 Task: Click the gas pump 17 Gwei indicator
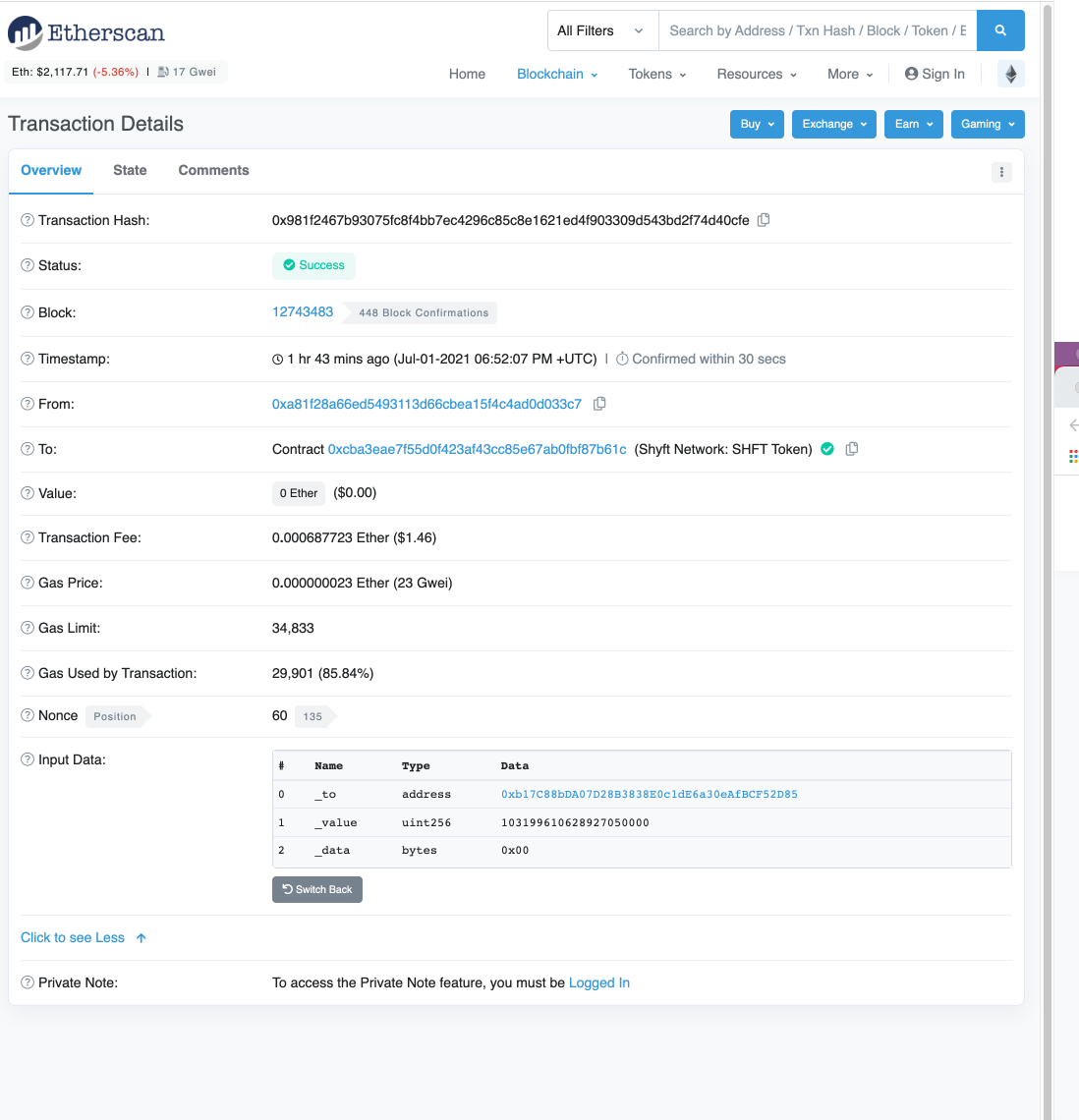[x=187, y=72]
